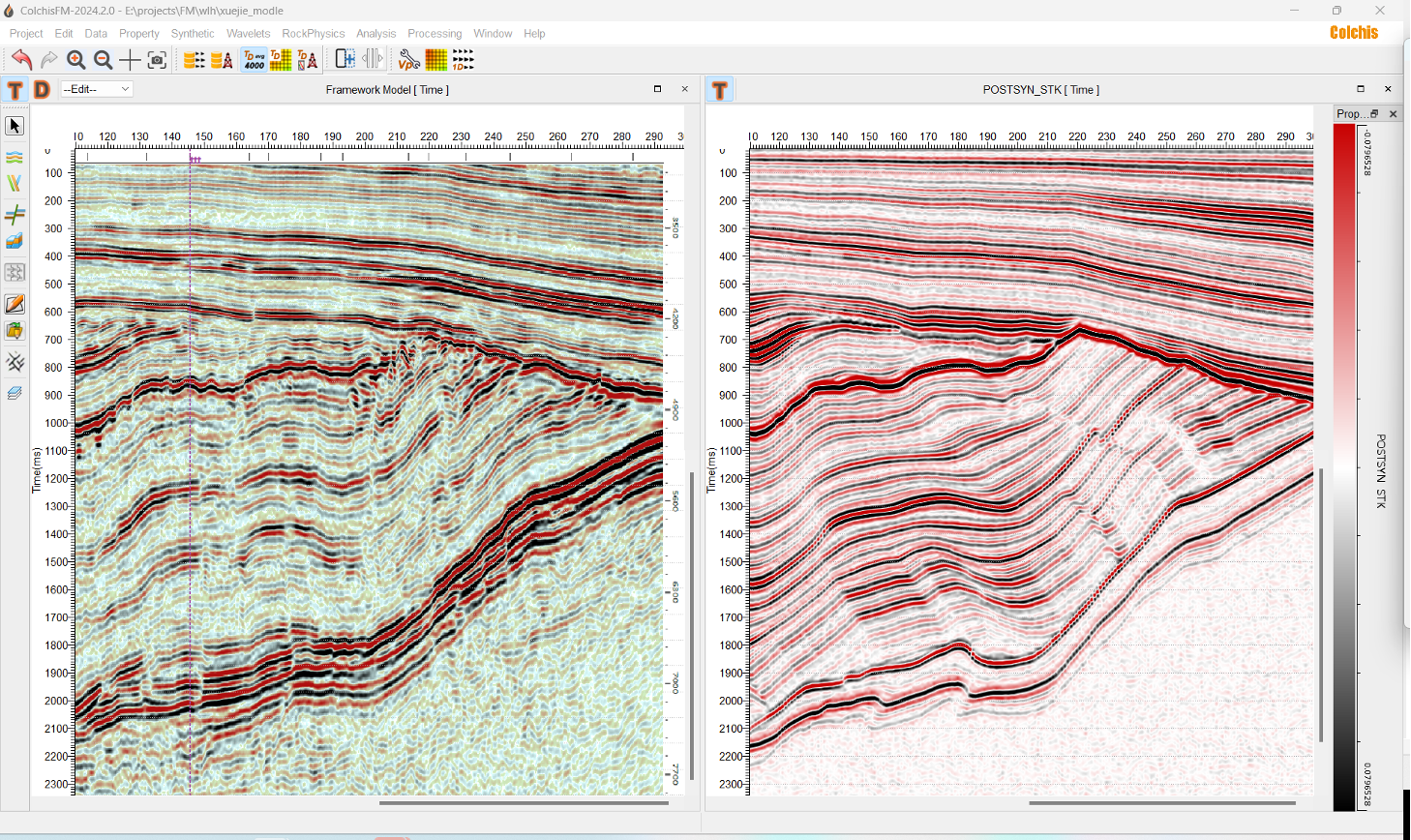Select the green-blue fault sticks tool
Screen dimensions: 1411x840
(x=15, y=183)
